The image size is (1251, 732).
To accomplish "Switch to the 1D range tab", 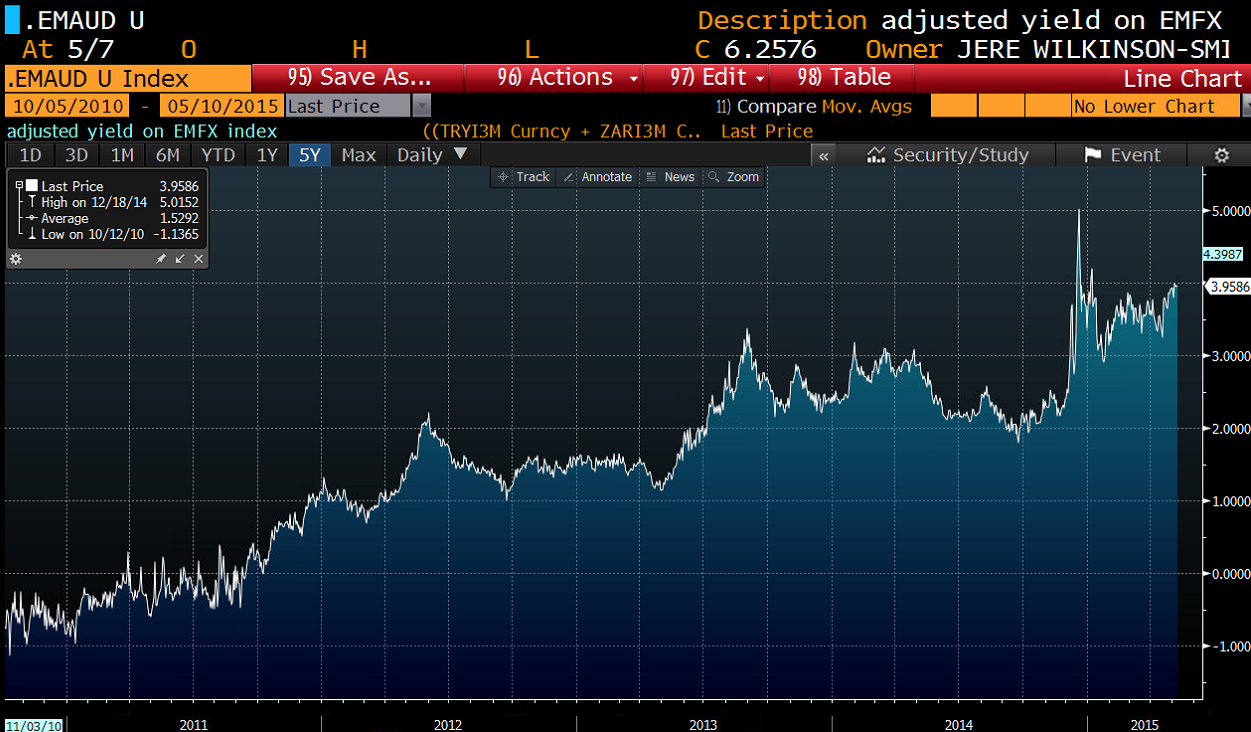I will [31, 155].
